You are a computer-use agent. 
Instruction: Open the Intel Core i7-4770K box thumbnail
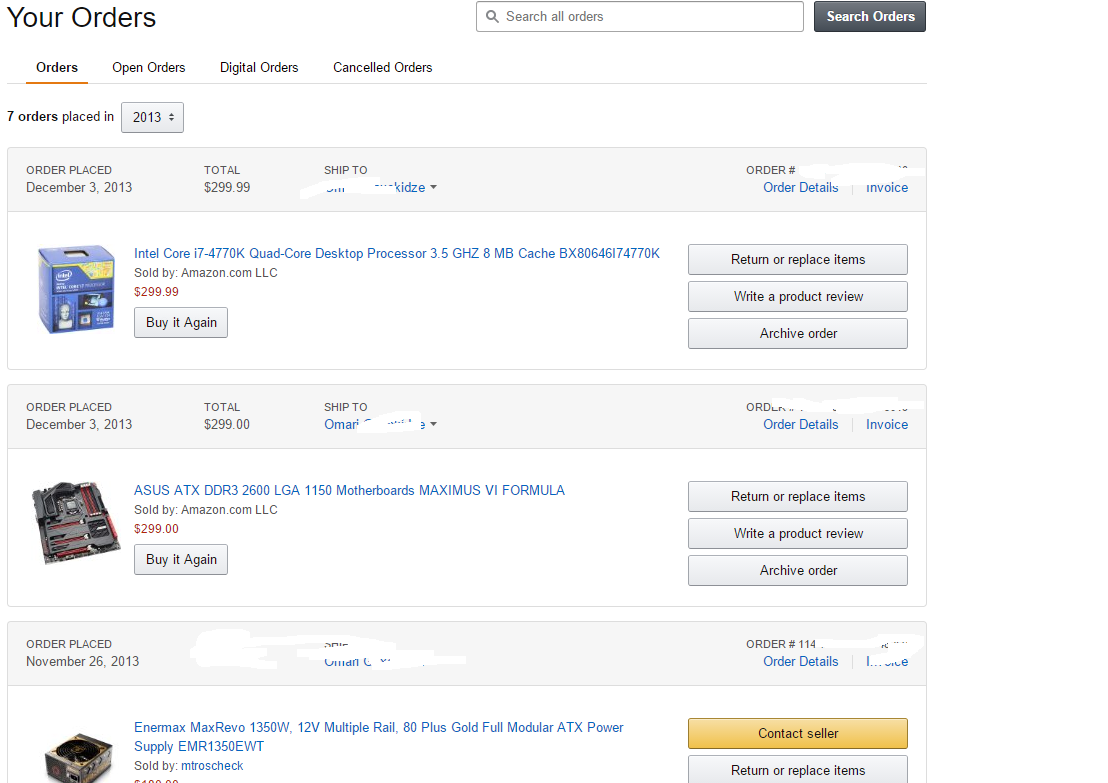(76, 289)
